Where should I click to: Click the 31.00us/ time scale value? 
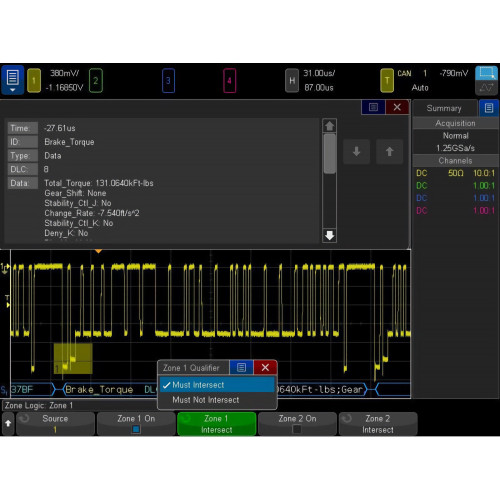(319, 73)
